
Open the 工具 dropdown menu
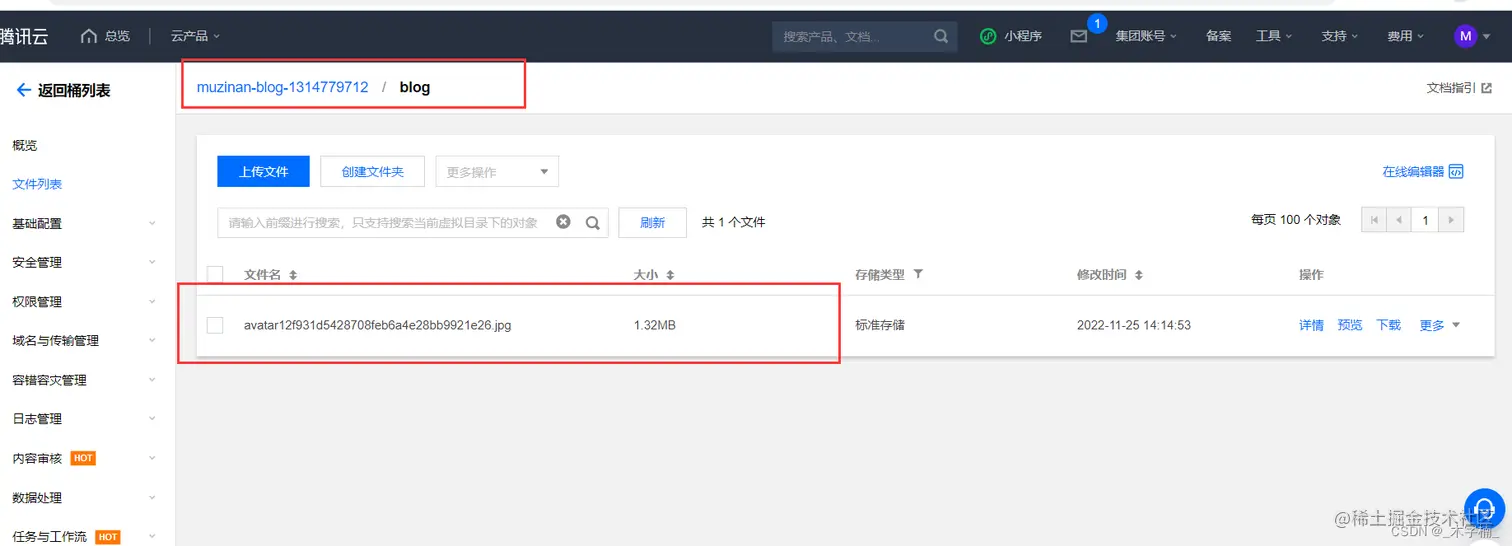pyautogui.click(x=1274, y=36)
